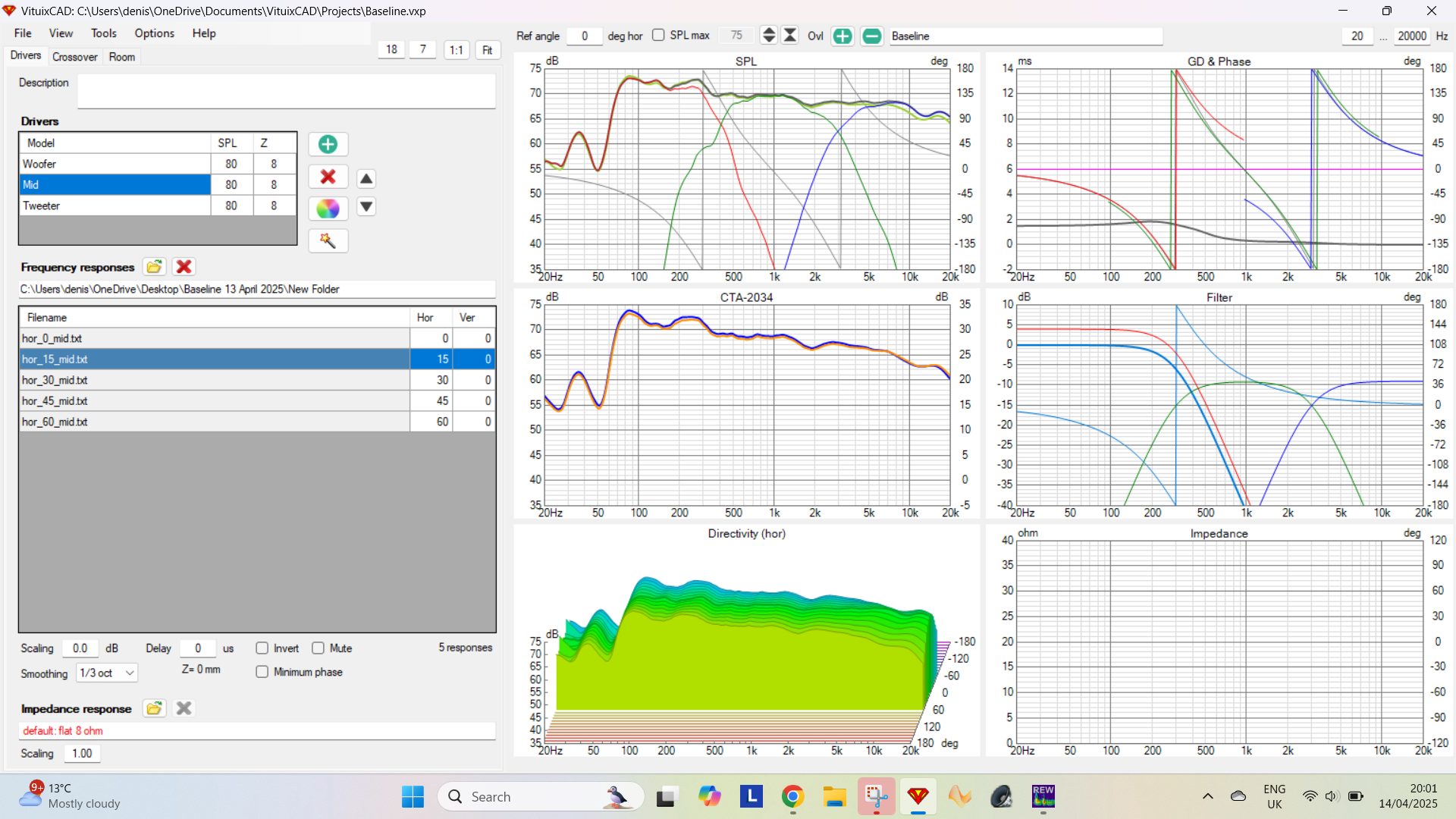Click the 20000 Hz upper frequency field
Image resolution: width=1456 pixels, height=819 pixels.
[x=1412, y=36]
